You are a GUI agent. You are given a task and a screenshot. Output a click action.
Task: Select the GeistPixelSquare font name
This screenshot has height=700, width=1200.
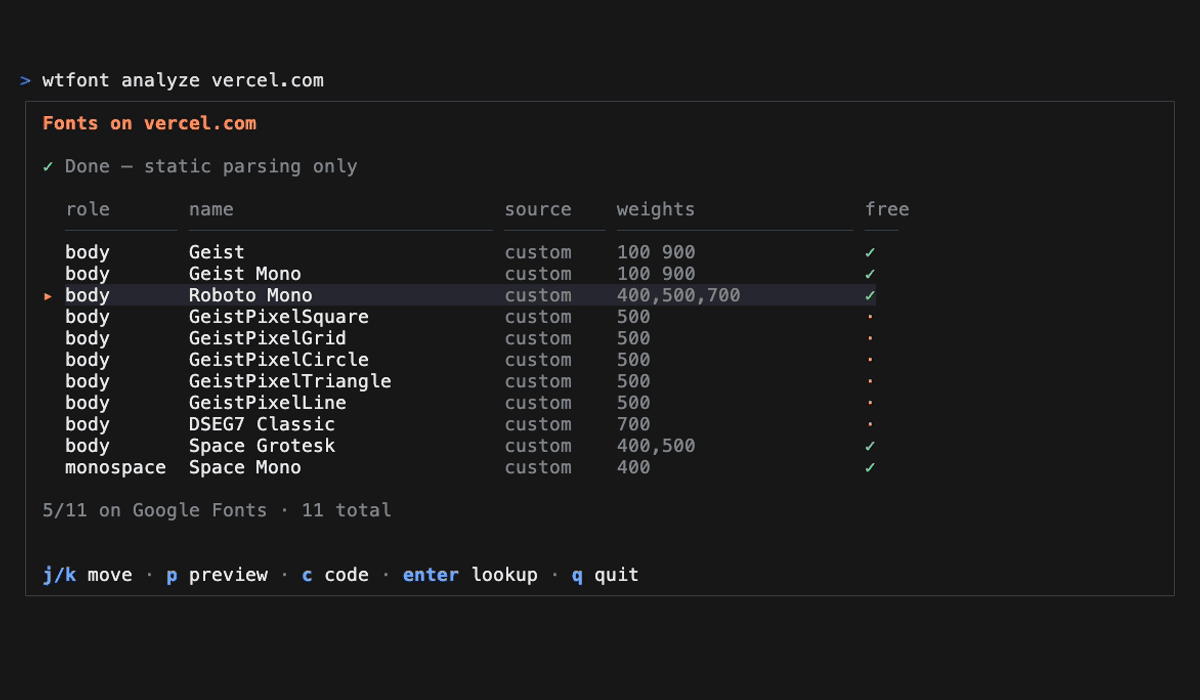tap(279, 317)
